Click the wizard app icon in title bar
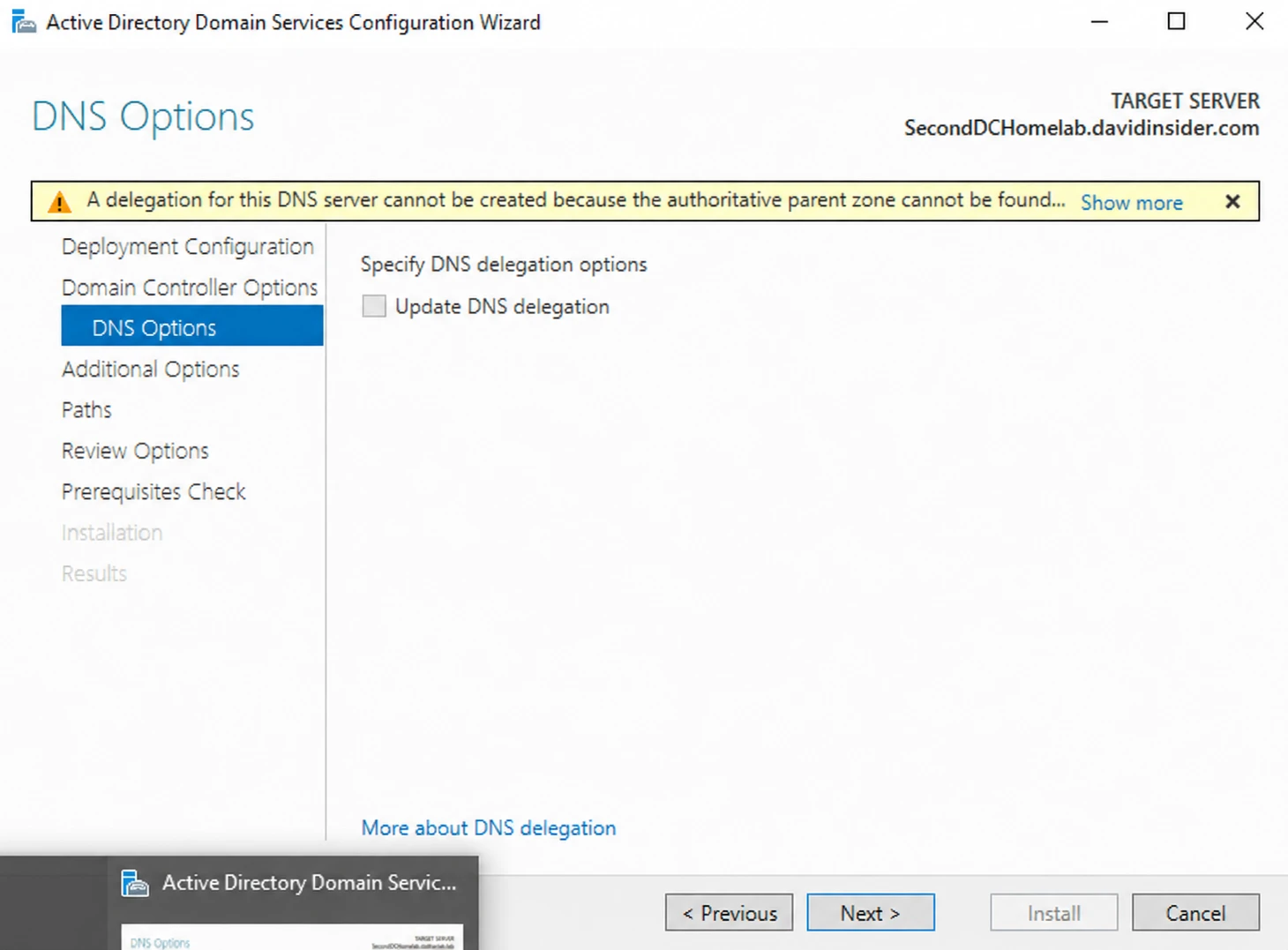 pos(24,21)
